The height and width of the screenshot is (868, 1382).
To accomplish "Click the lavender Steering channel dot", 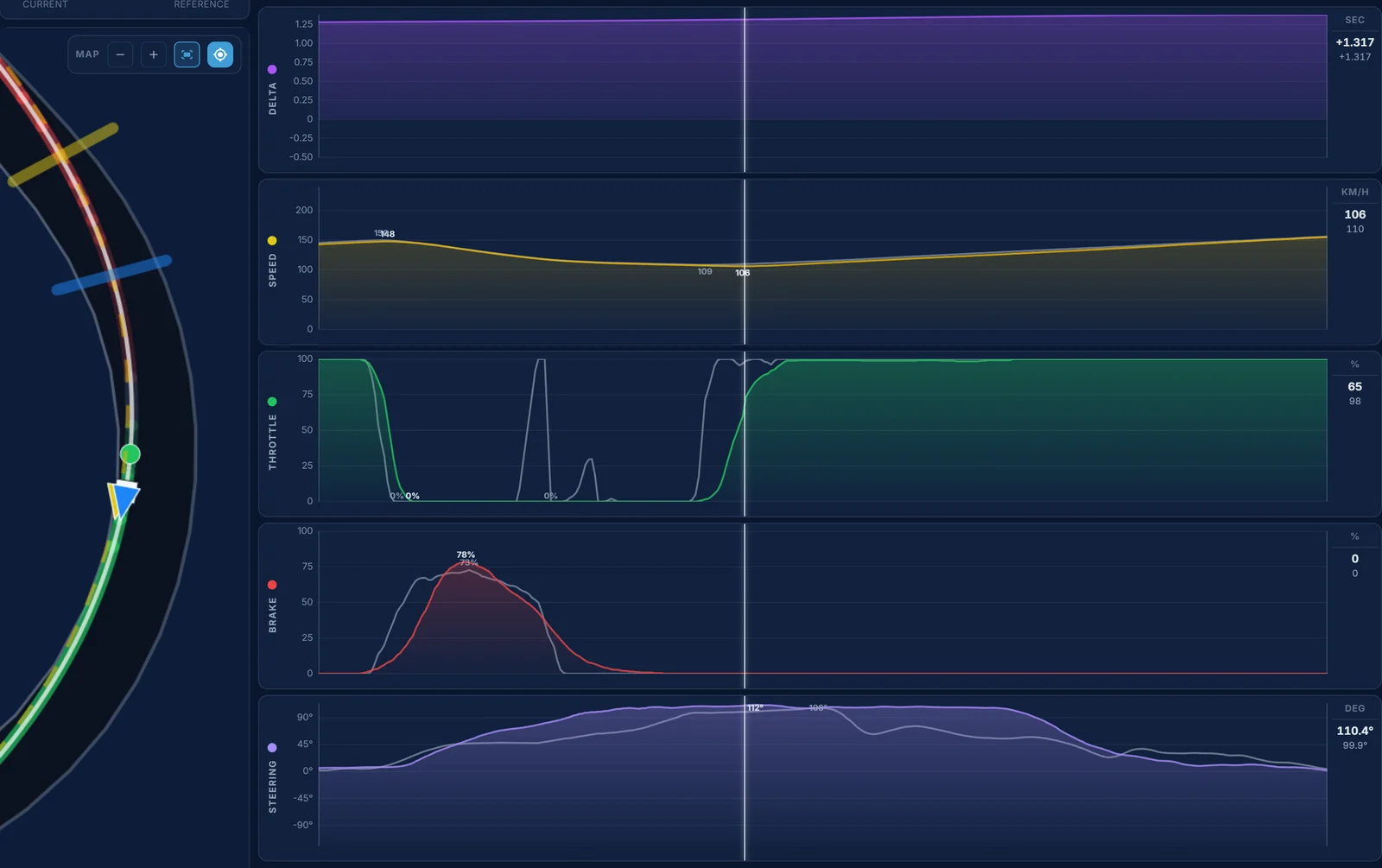I will pyautogui.click(x=272, y=747).
